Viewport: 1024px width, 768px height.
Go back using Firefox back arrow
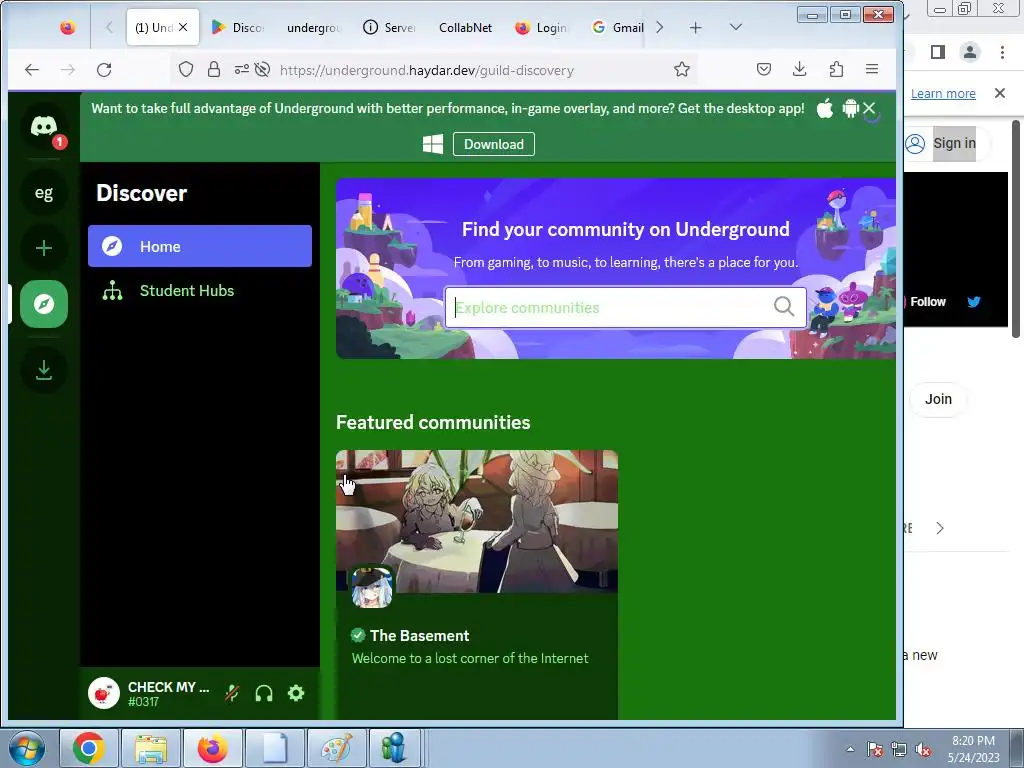click(32, 69)
